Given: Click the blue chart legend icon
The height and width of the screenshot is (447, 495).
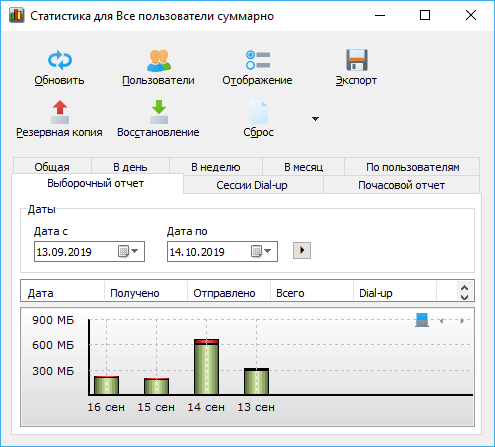Looking at the screenshot, I should tap(422, 320).
